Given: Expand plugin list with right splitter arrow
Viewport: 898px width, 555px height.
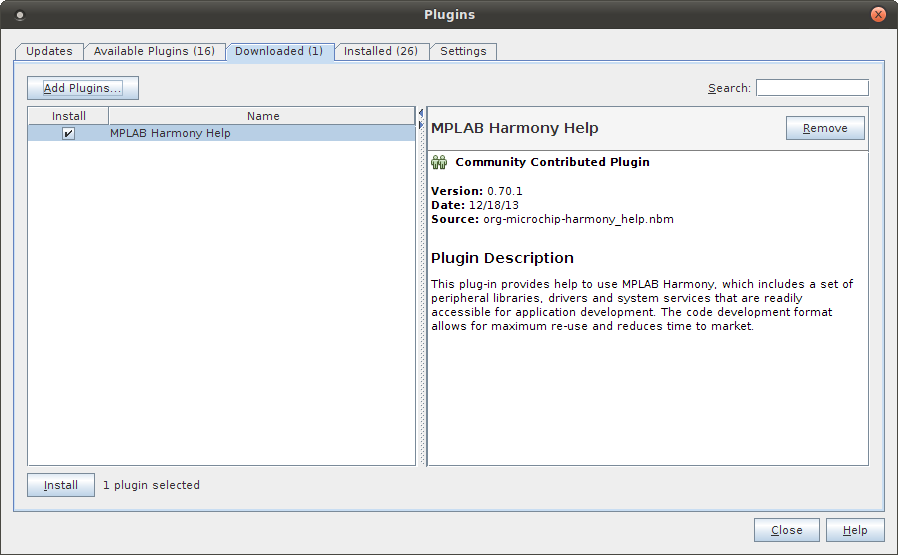Looking at the screenshot, I should point(421,125).
